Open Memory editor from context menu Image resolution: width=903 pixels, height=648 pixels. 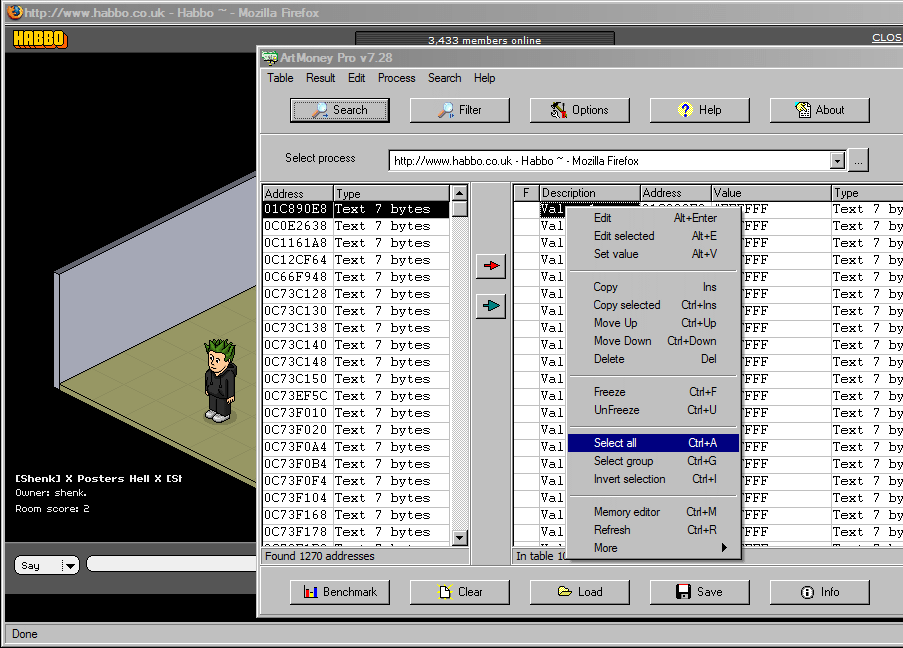point(654,511)
